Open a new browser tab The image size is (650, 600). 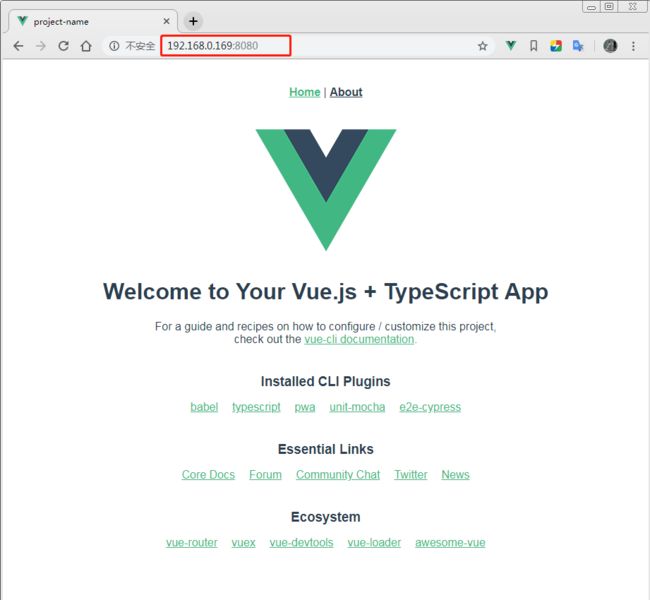193,21
